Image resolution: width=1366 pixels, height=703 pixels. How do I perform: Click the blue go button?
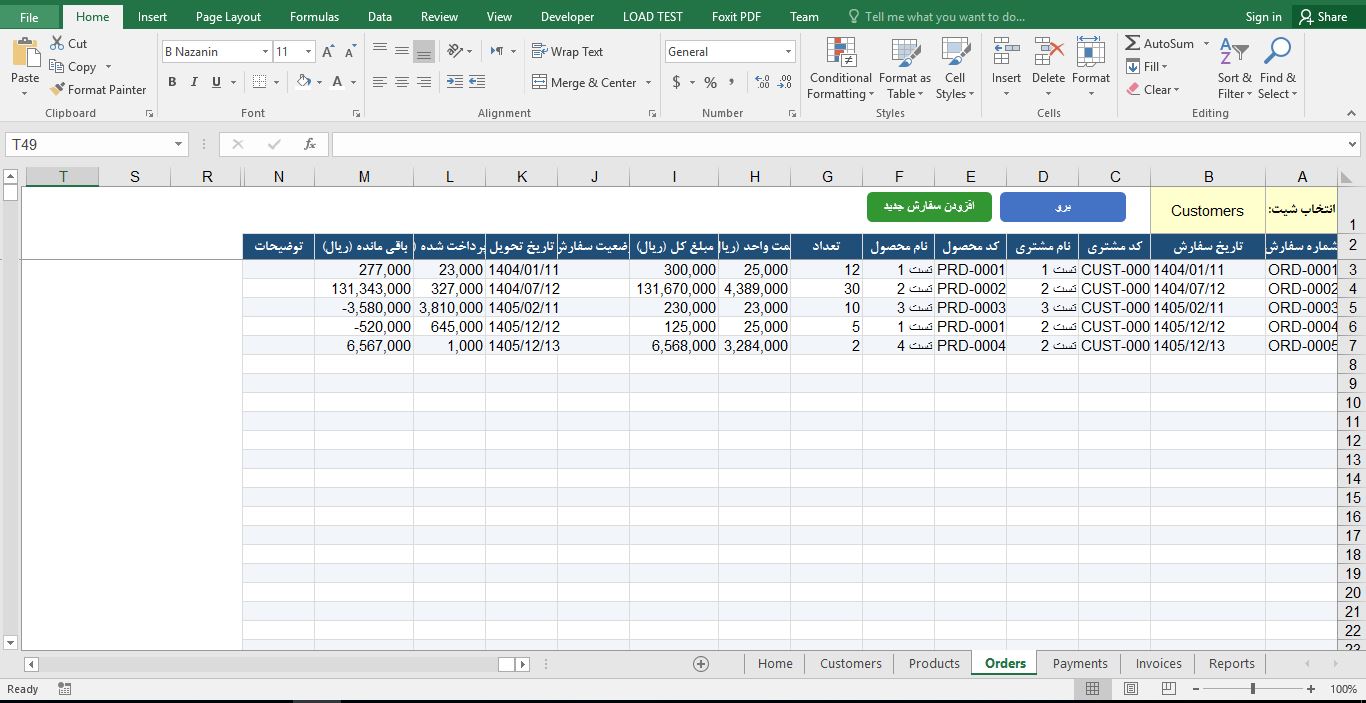pyautogui.click(x=1063, y=206)
